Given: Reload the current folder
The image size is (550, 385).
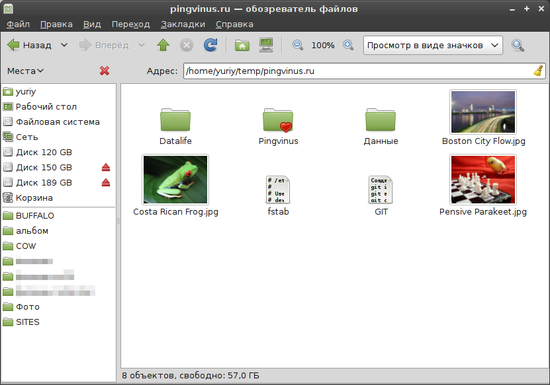Looking at the screenshot, I should [x=210, y=45].
